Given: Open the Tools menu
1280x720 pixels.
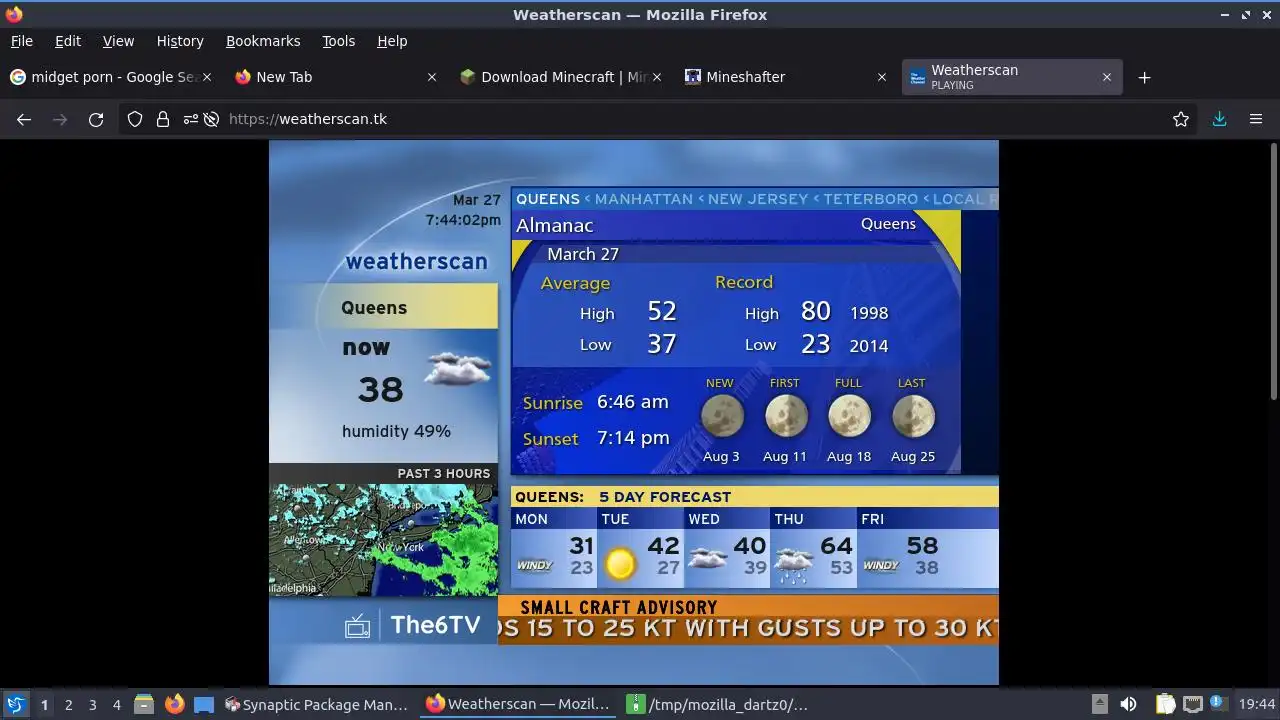Looking at the screenshot, I should (x=338, y=41).
